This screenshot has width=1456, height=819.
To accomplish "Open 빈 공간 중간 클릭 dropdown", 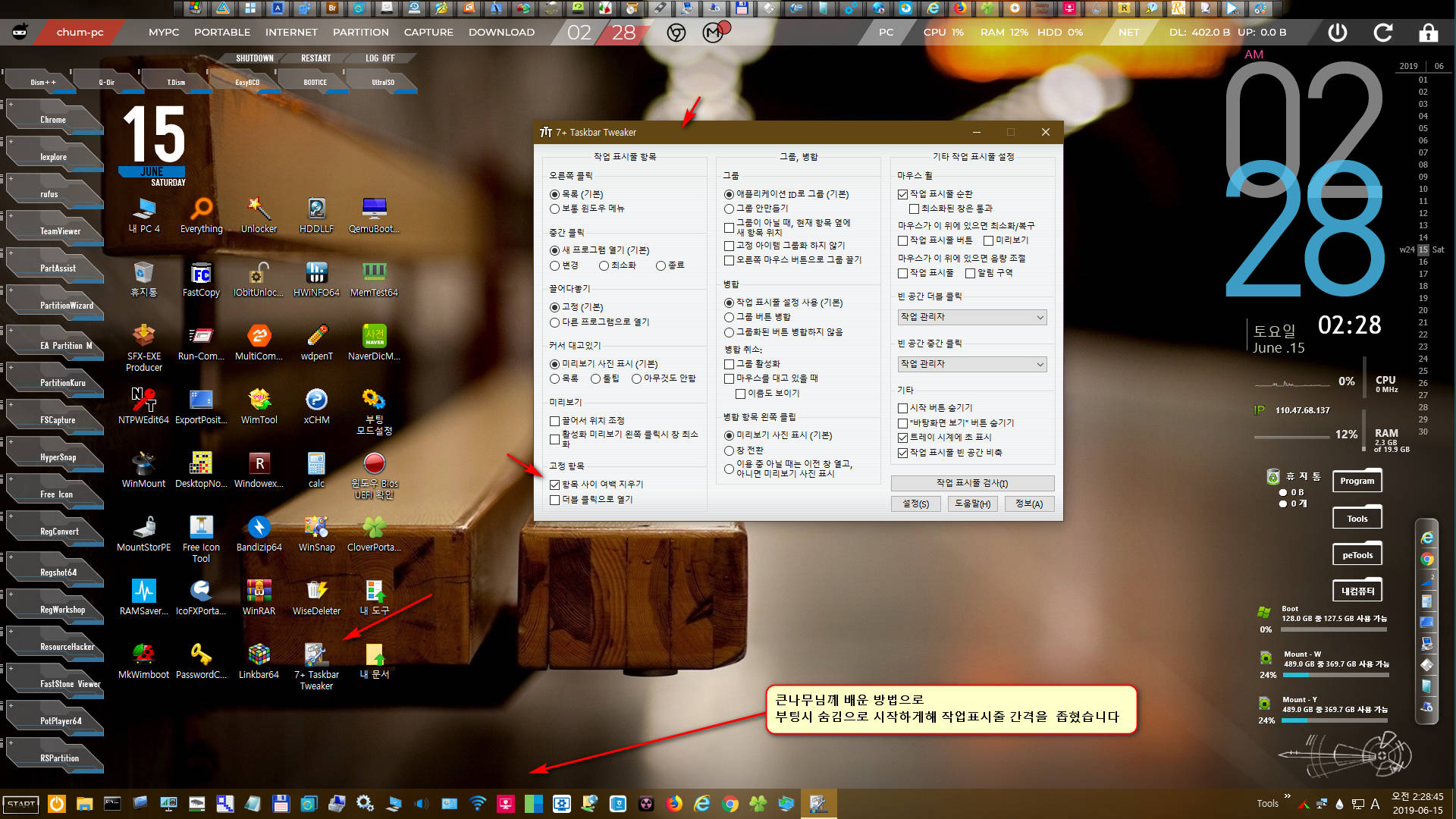I will [972, 364].
